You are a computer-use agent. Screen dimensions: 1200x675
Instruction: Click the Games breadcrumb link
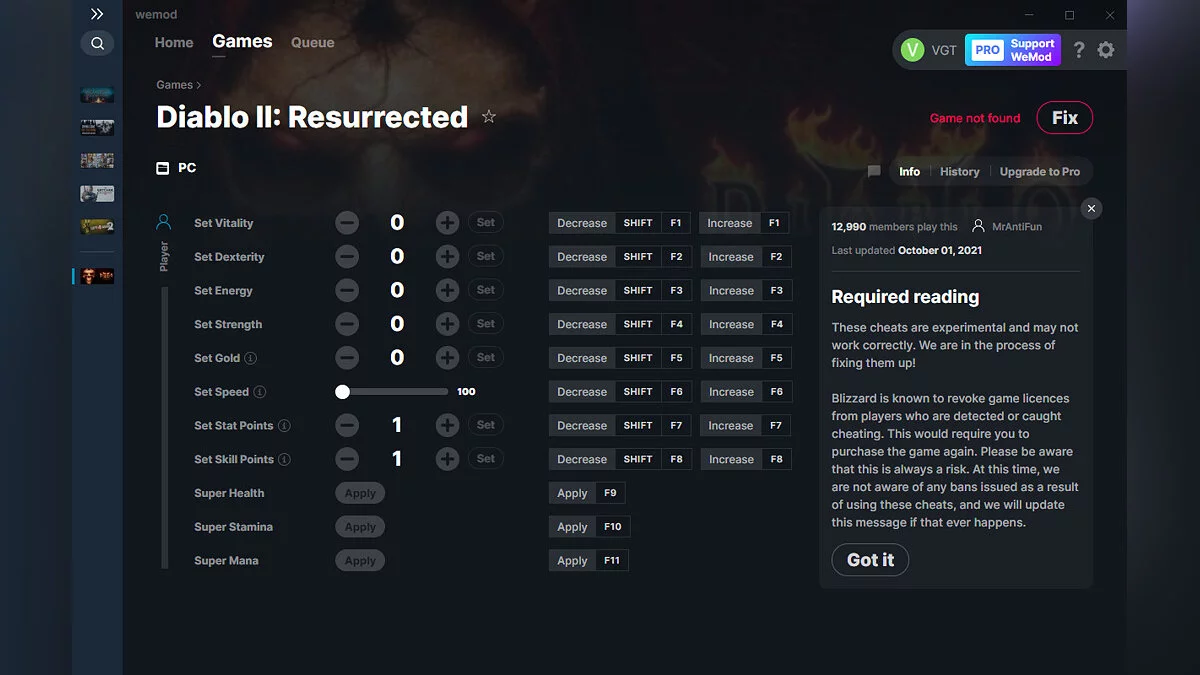click(x=172, y=85)
